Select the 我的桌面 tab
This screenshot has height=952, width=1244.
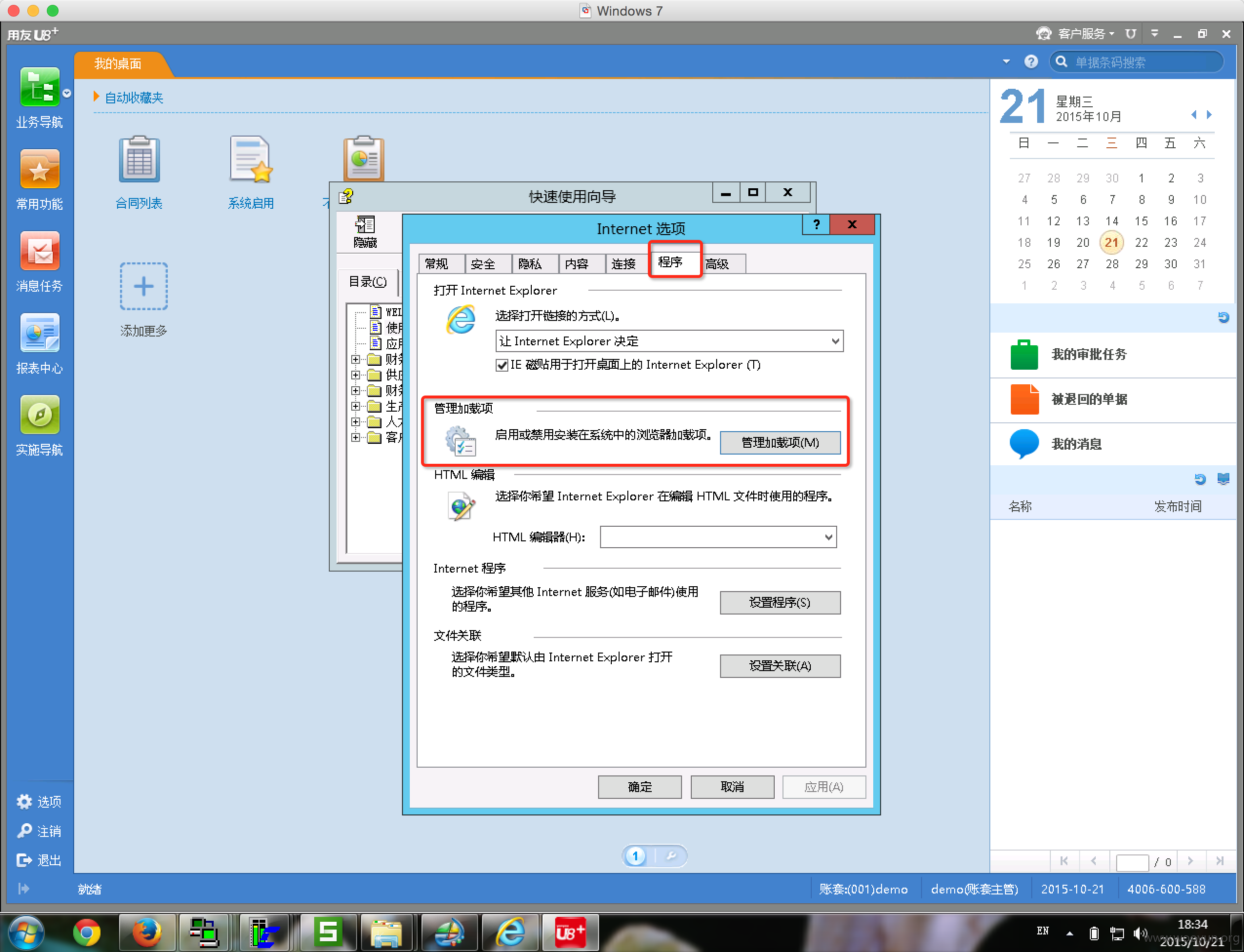click(x=119, y=63)
